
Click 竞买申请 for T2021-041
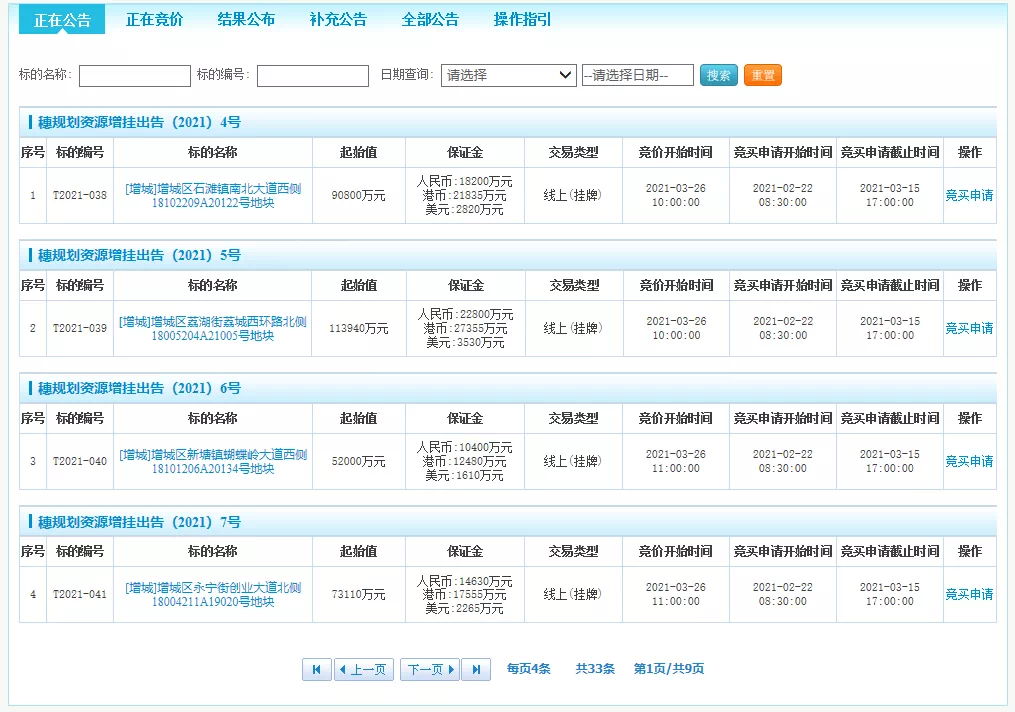pyautogui.click(x=969, y=594)
